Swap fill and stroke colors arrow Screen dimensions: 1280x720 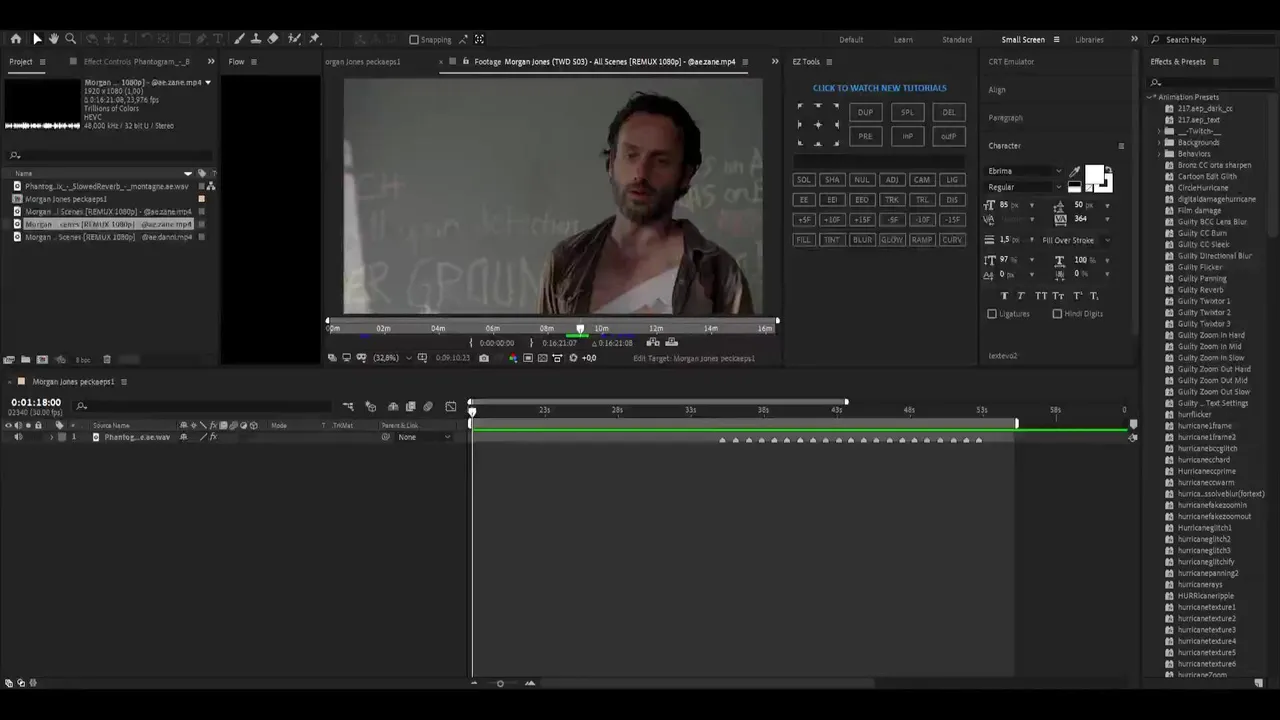coord(1109,173)
